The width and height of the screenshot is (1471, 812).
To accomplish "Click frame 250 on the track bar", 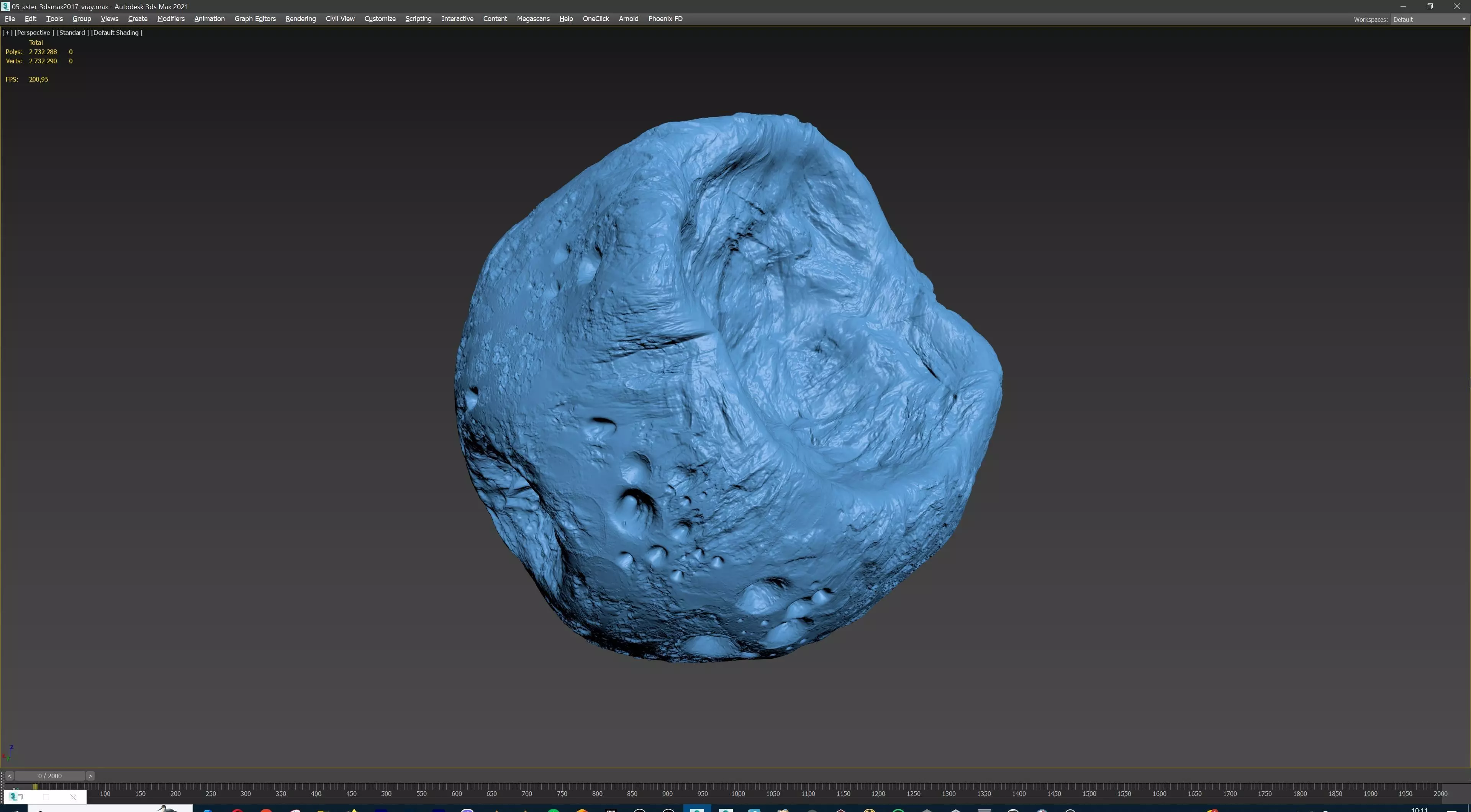I will coord(211,794).
